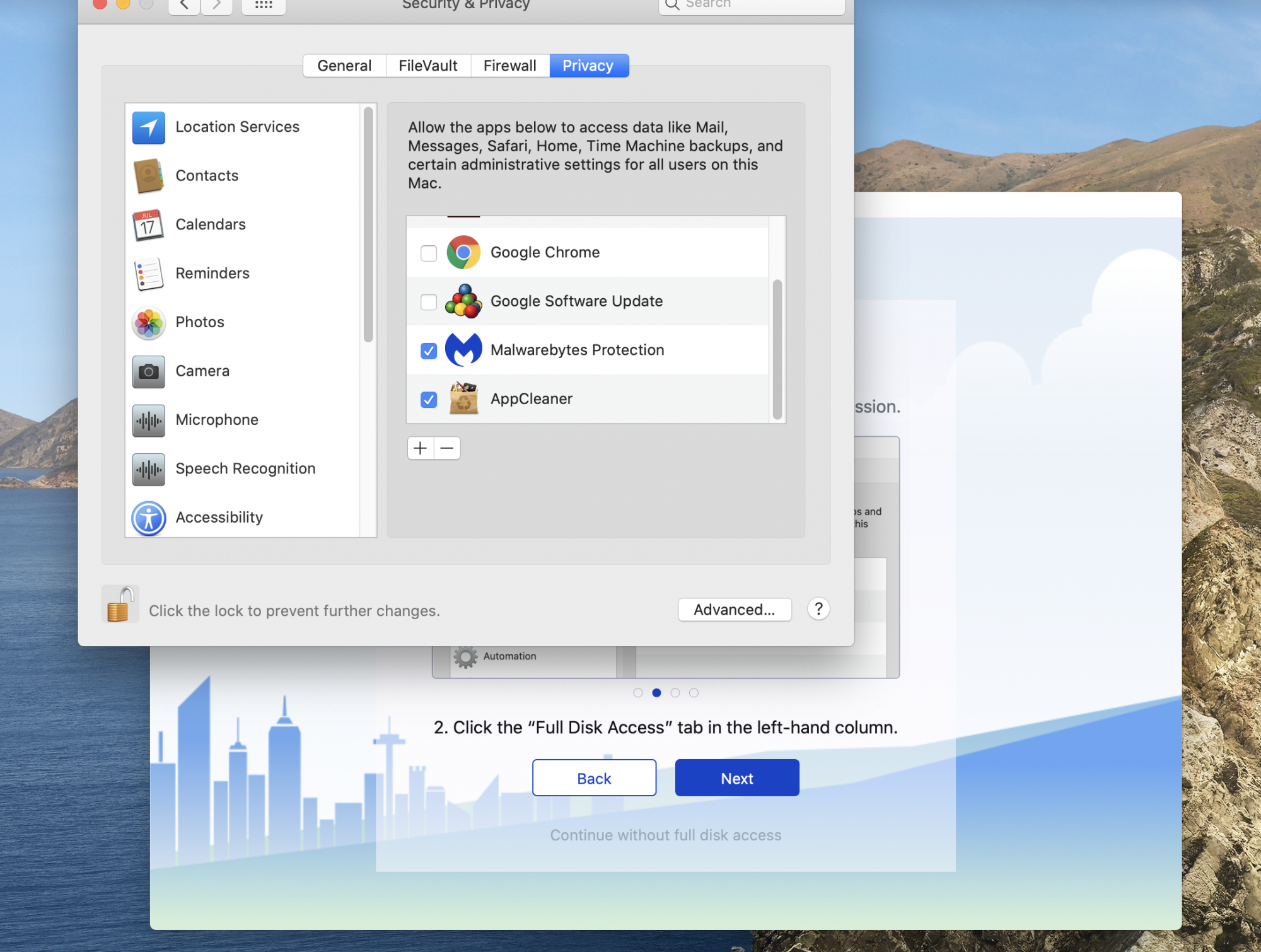The width and height of the screenshot is (1261, 952).
Task: Click the Calendars icon in sidebar
Action: 149,225
